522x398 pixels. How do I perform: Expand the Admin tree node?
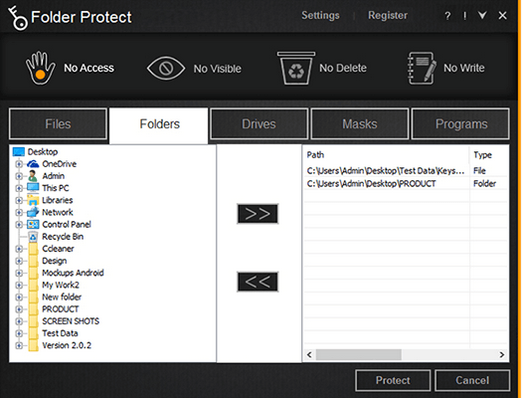point(19,176)
